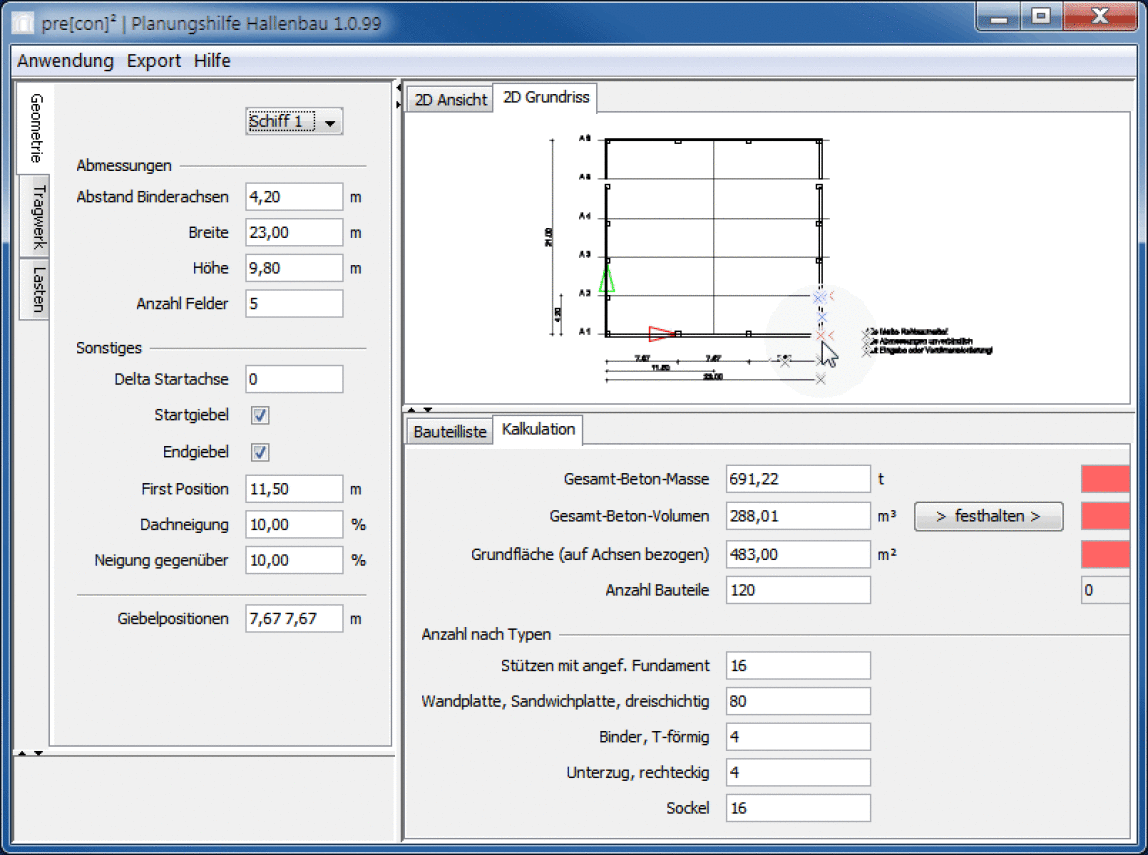
Task: Click the Anzahl Felder input field
Action: click(294, 304)
